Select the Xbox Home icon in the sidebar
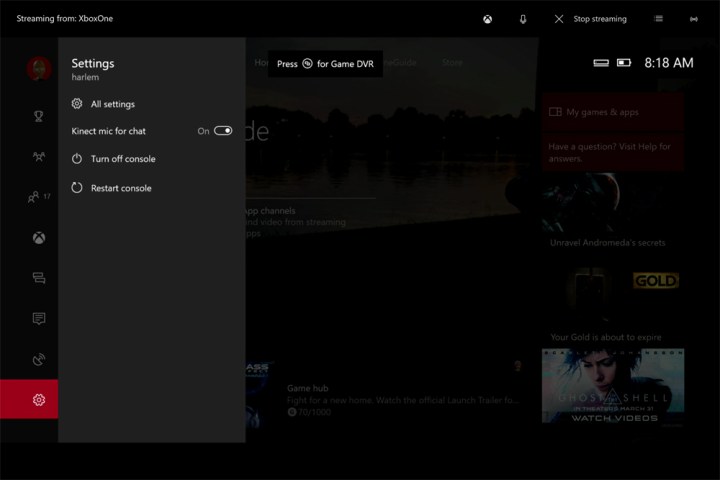Screen dimensions: 720x480 click(39, 237)
